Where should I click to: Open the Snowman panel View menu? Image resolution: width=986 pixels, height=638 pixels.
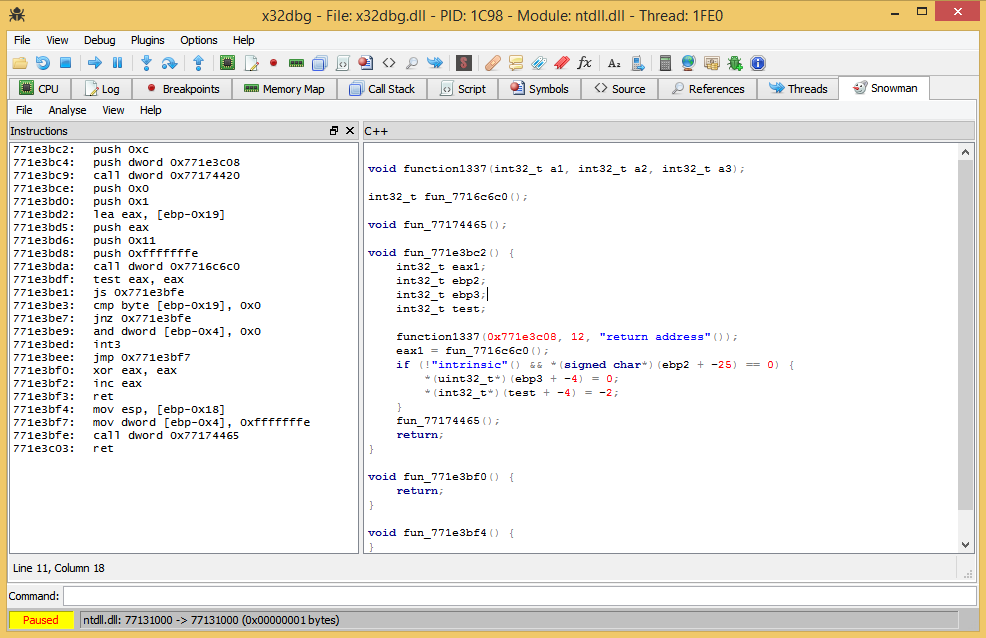coord(113,110)
